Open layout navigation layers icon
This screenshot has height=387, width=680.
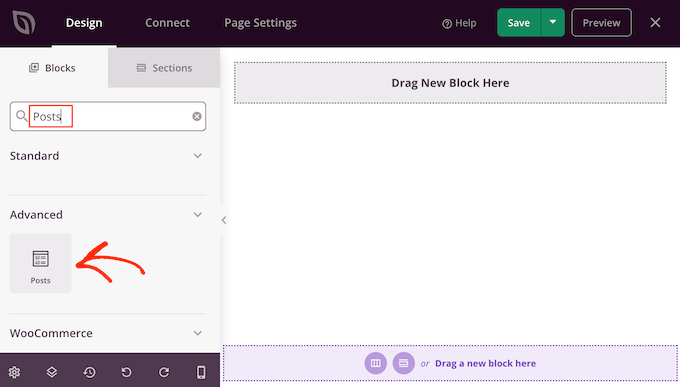[x=52, y=372]
